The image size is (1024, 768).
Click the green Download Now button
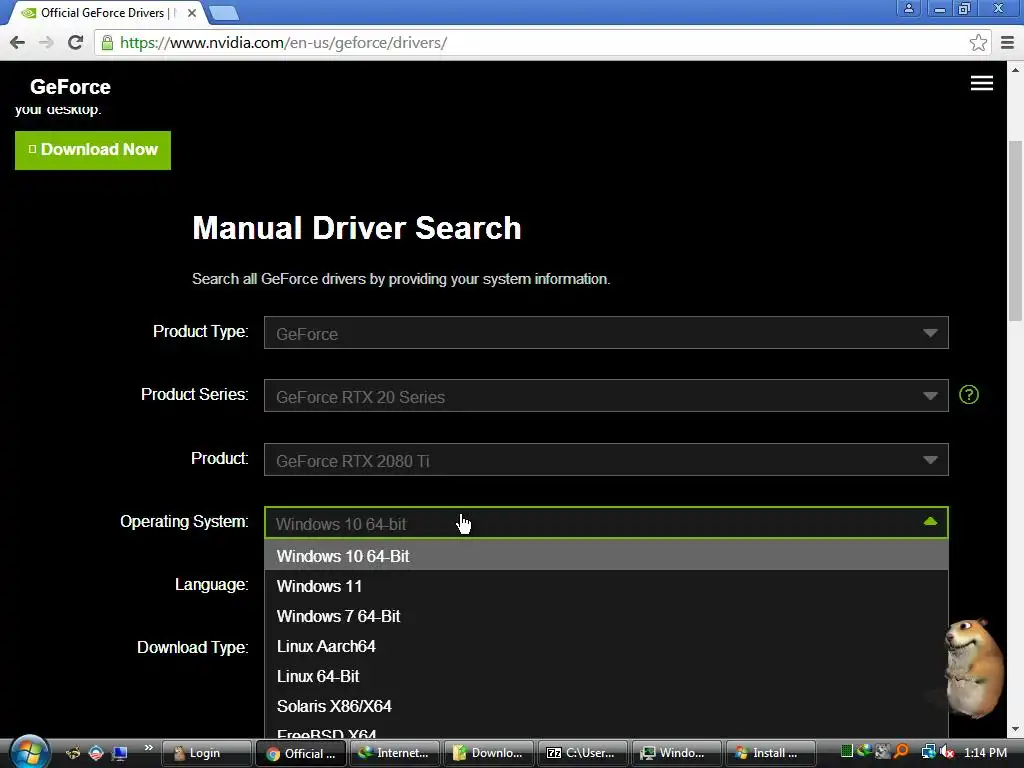click(x=93, y=150)
